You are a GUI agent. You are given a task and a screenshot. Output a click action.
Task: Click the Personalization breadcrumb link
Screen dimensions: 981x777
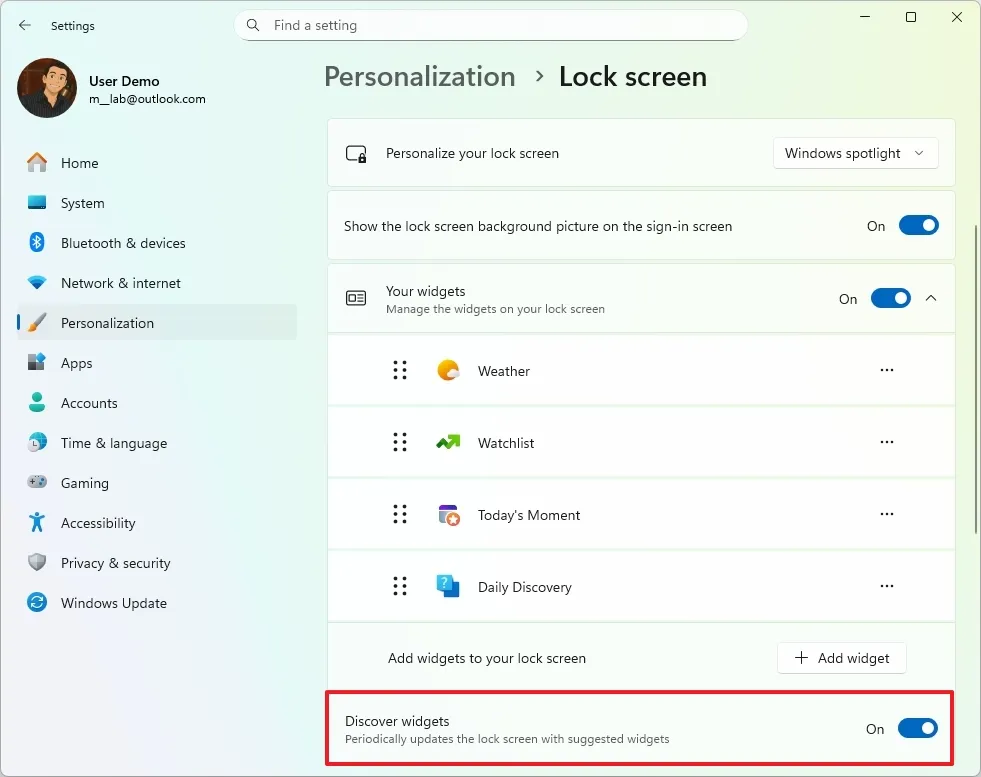[420, 77]
